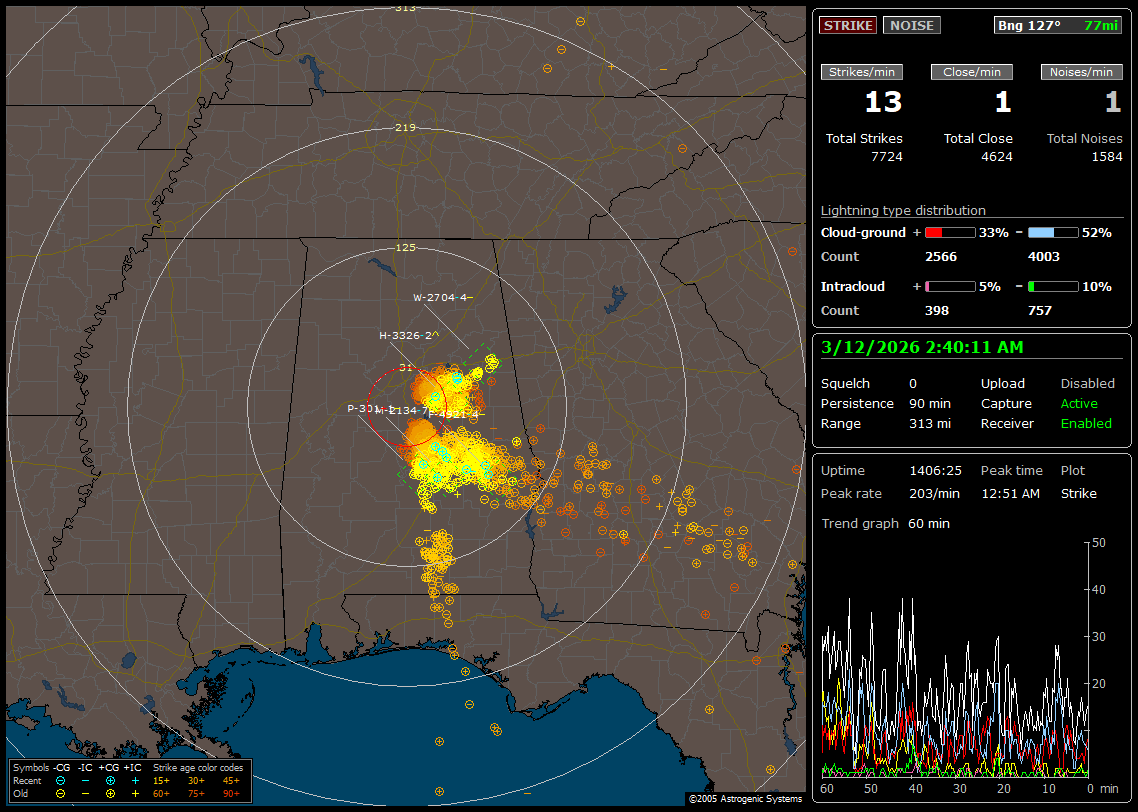Image resolution: width=1138 pixels, height=812 pixels.
Task: Click the recent +IC cyan plus symbol
Action: 135,780
